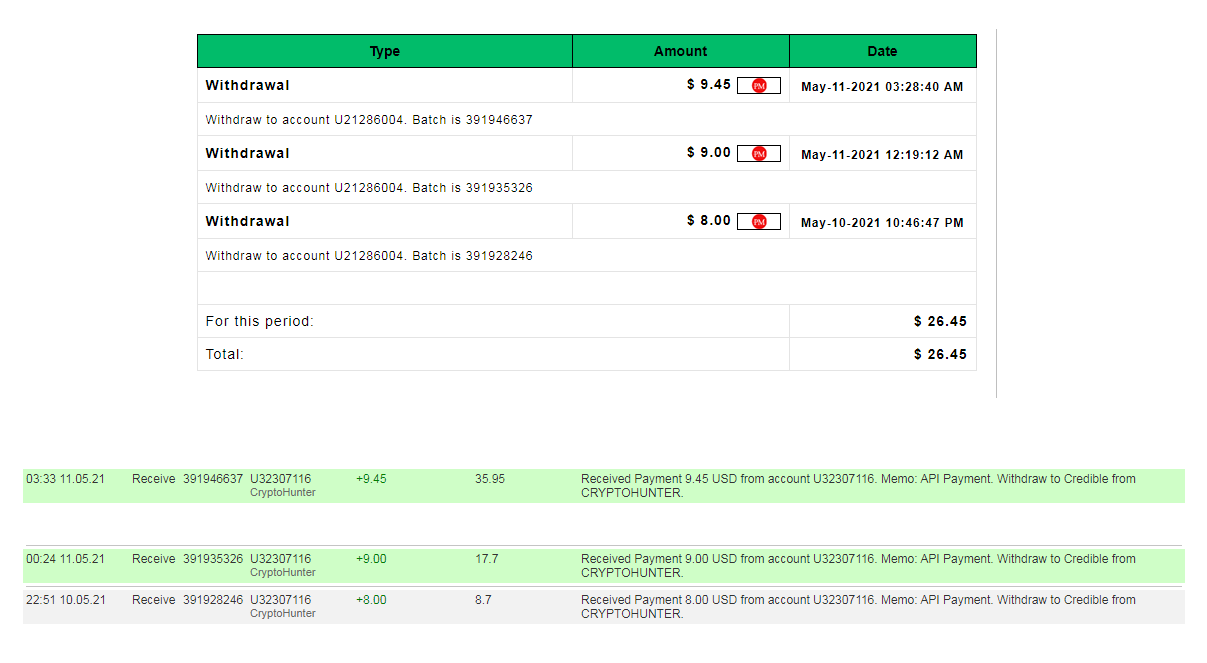Viewport: 1207px width, 663px height.
Task: Click the Received Payment 8.00 USD memo
Action: point(858,607)
